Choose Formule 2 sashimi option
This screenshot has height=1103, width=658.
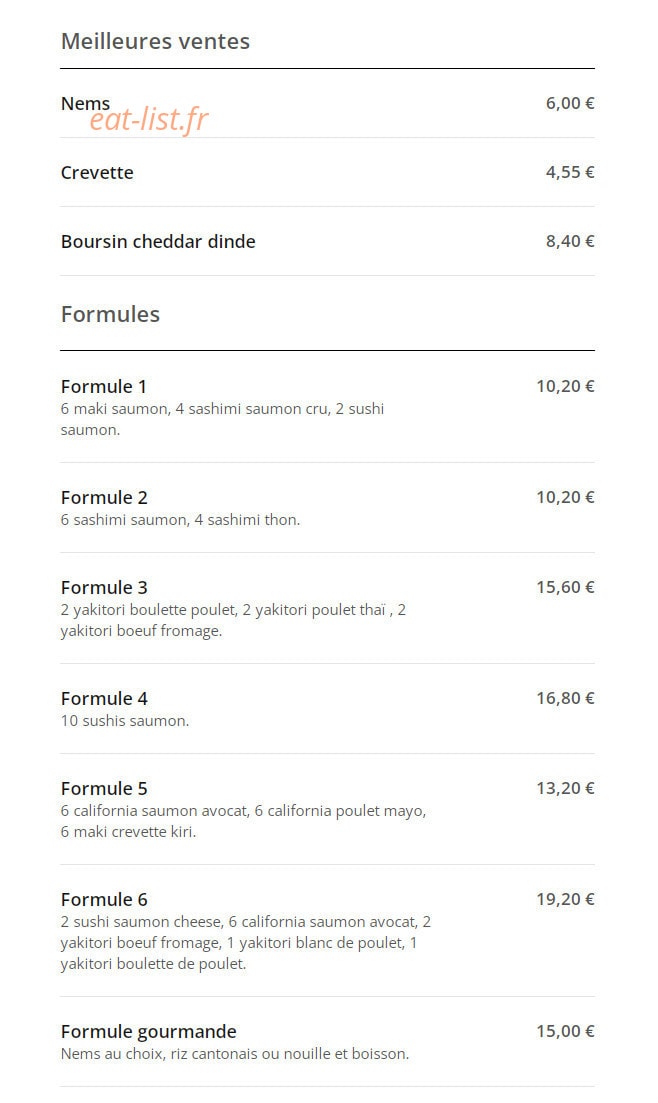(327, 508)
